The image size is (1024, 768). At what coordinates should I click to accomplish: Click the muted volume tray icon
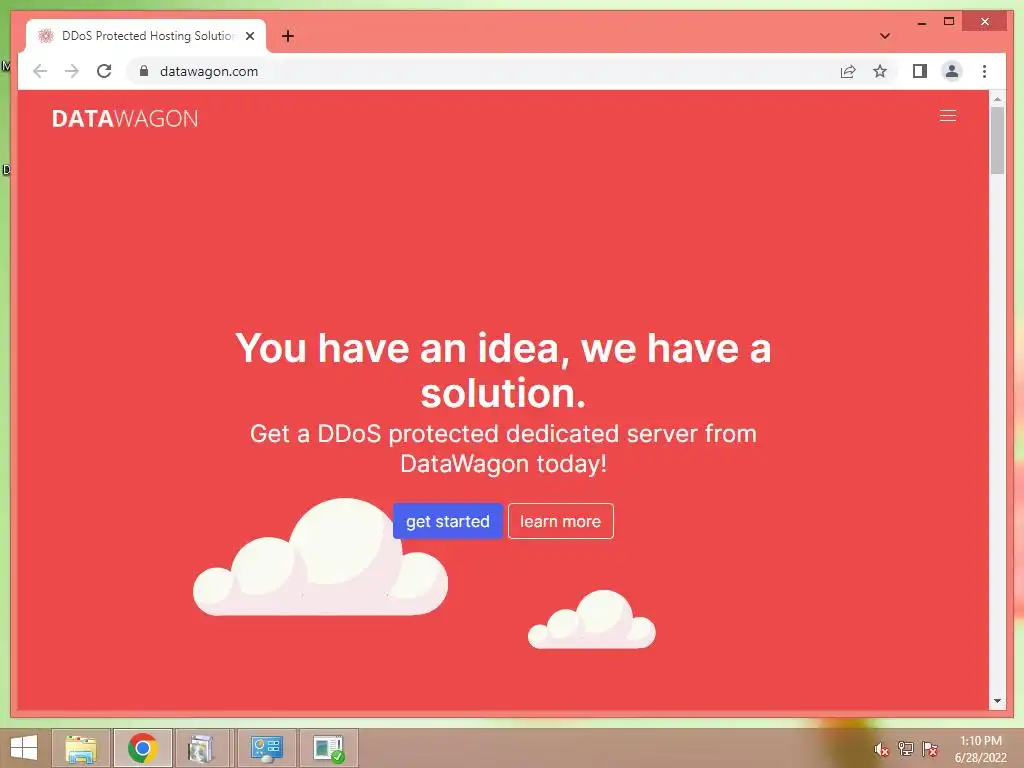[881, 750]
